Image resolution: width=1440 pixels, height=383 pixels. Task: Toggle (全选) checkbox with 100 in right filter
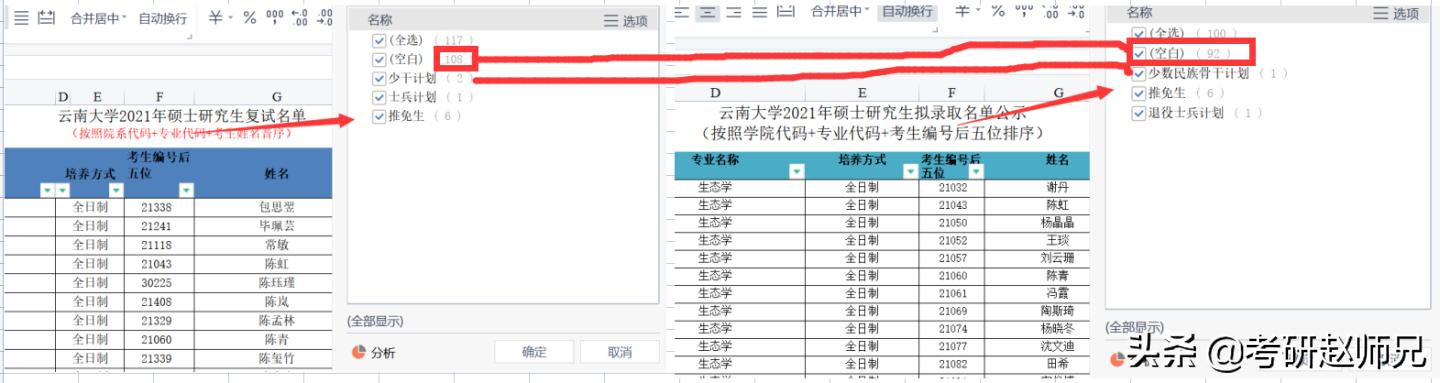pyautogui.click(x=1138, y=34)
